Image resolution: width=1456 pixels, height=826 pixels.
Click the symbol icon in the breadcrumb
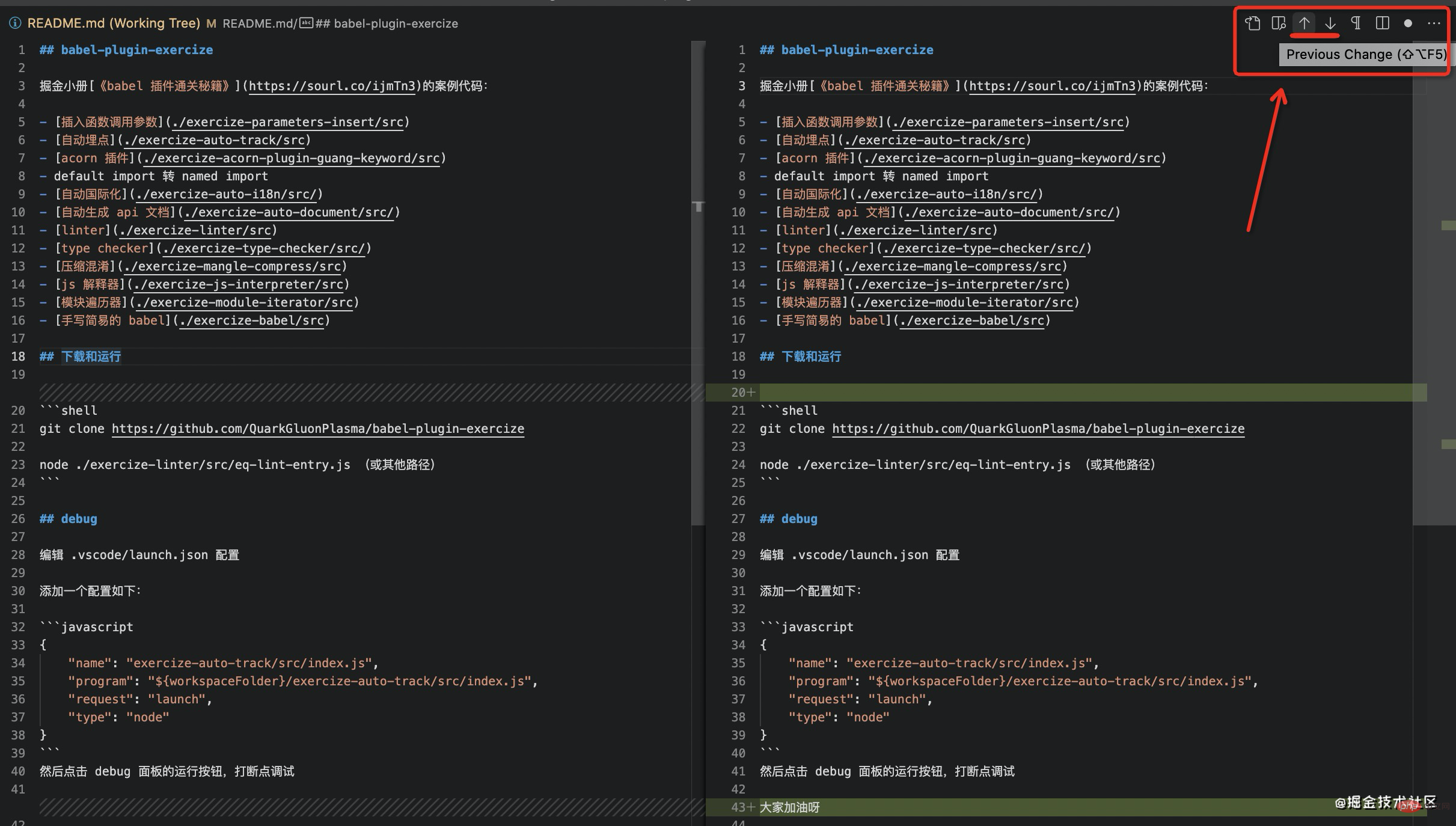click(x=306, y=23)
